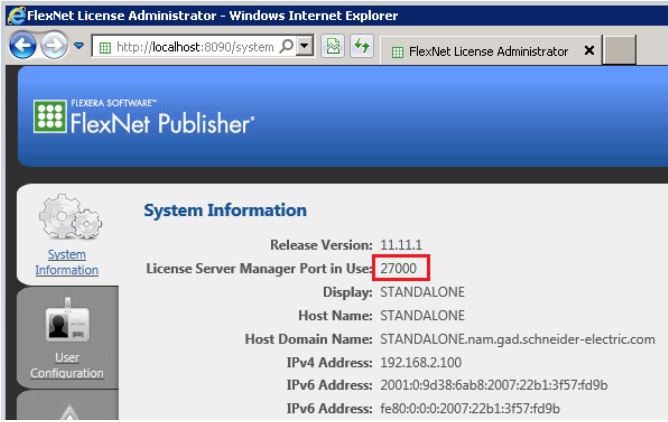Click the Internet Explorer title bar icon
This screenshot has width=668, height=422.
tap(16, 16)
